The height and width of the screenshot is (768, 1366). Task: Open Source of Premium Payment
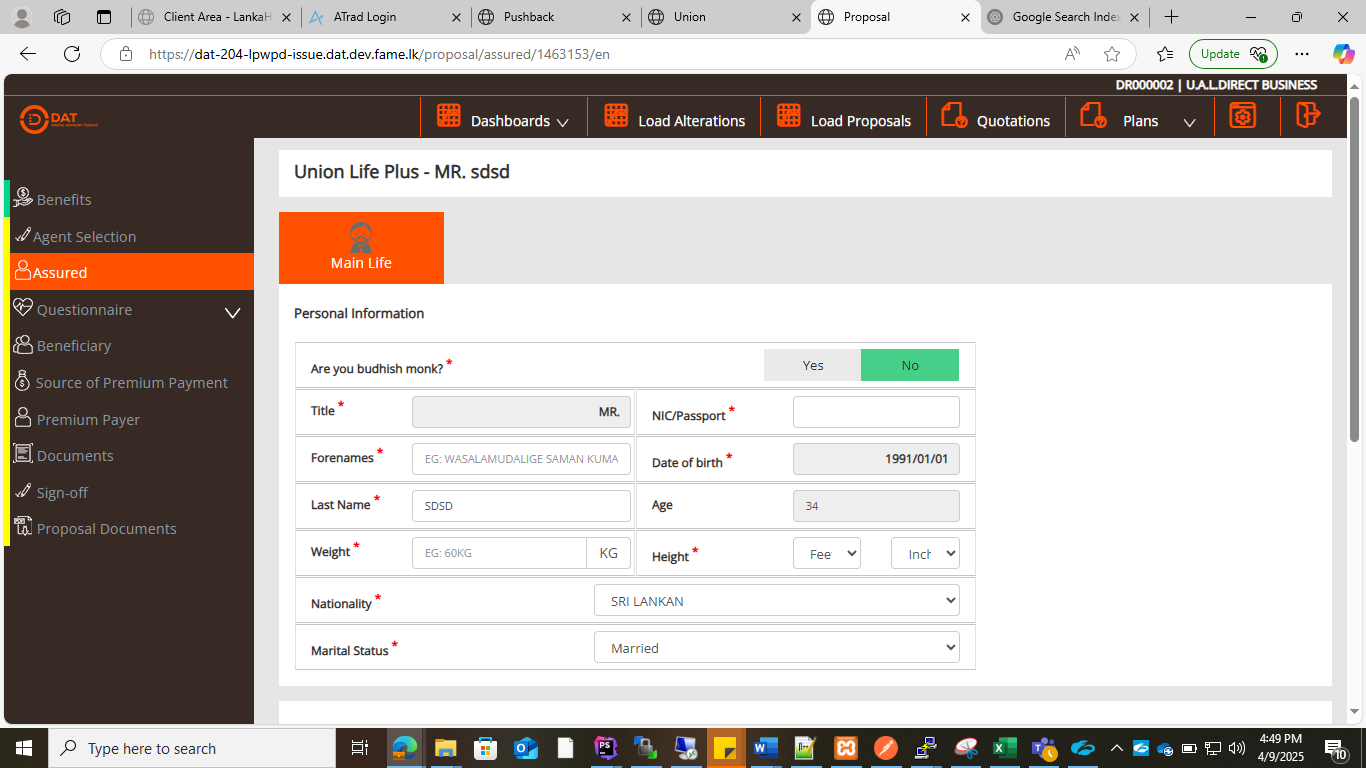[131, 382]
